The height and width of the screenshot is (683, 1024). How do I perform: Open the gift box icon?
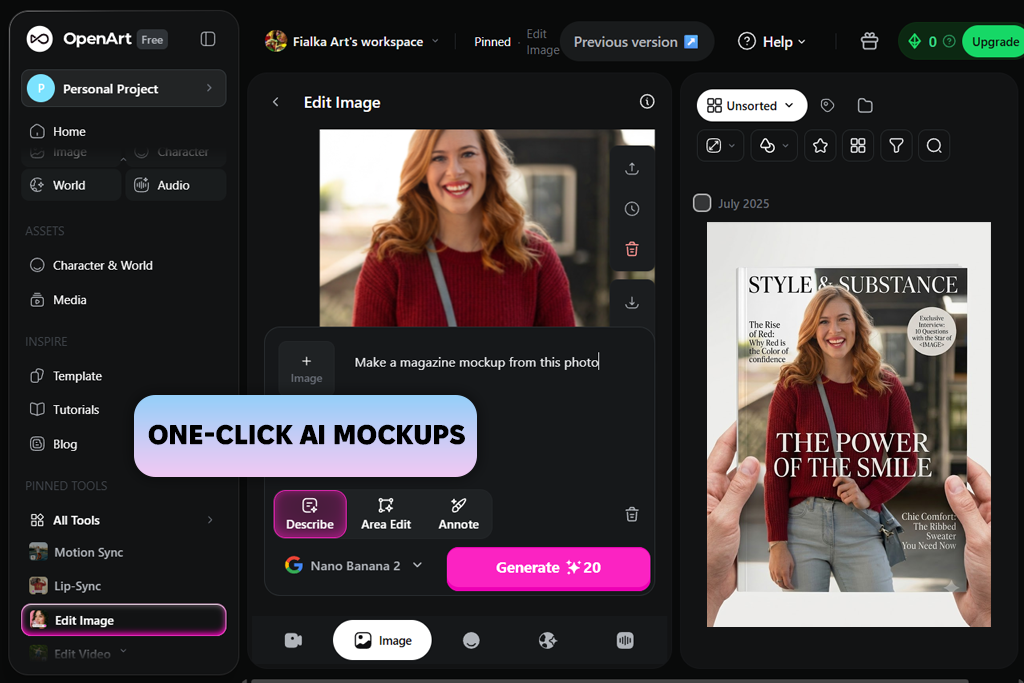tap(869, 41)
